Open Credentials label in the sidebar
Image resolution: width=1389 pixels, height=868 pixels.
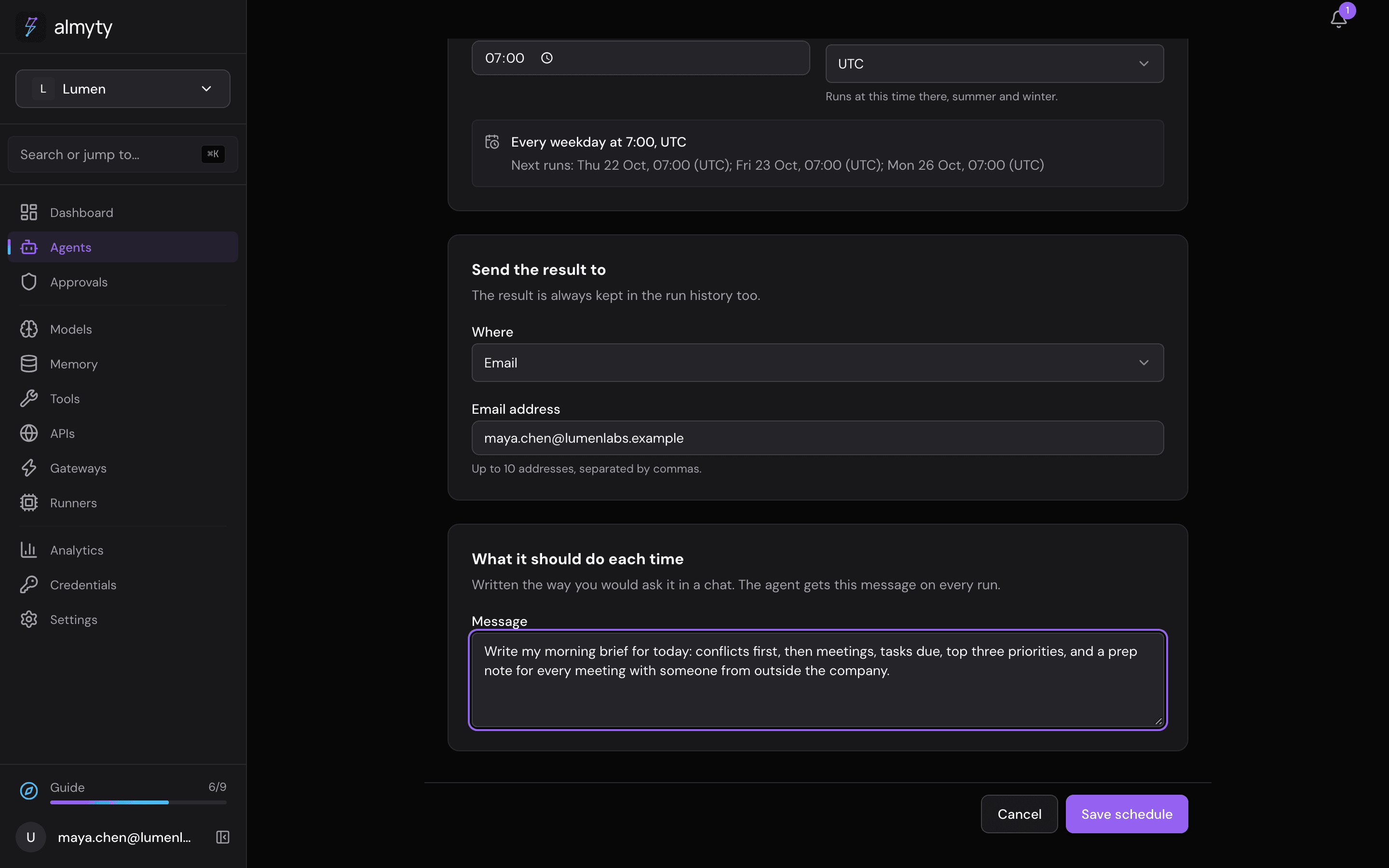point(83,584)
